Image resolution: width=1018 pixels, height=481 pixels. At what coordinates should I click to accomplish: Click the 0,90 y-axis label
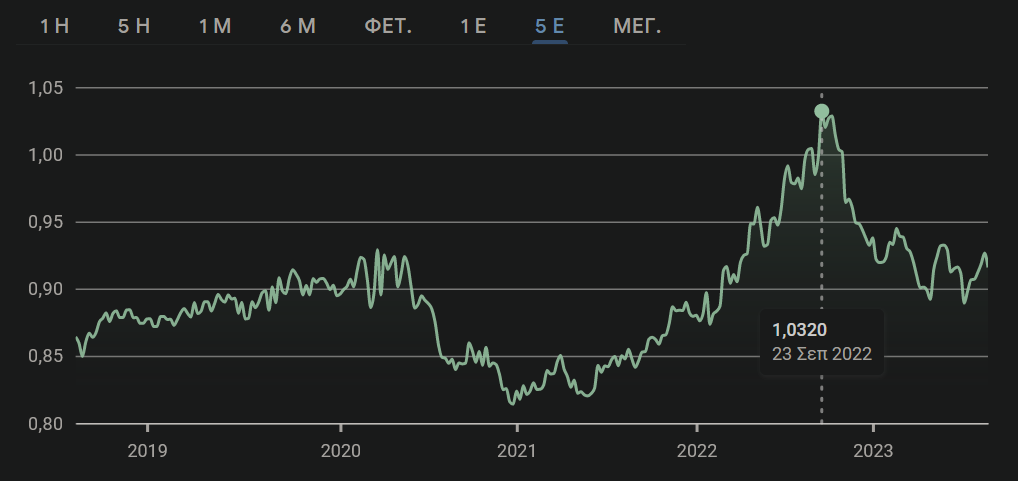(x=44, y=289)
